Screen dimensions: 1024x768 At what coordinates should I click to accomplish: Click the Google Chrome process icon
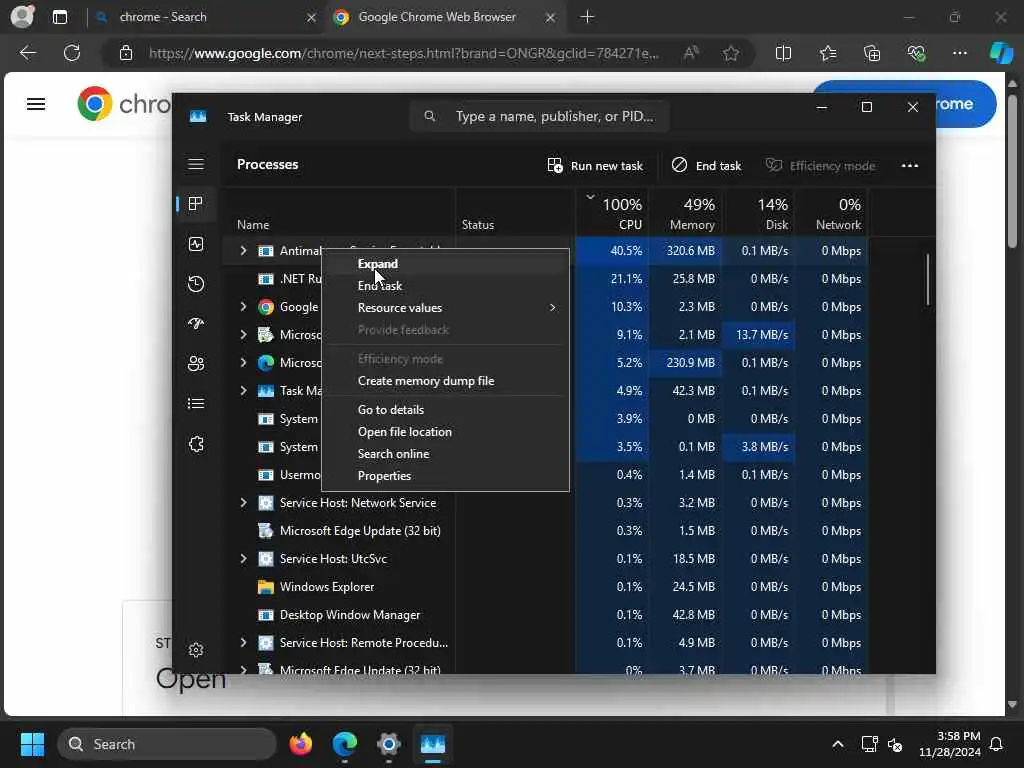265,307
